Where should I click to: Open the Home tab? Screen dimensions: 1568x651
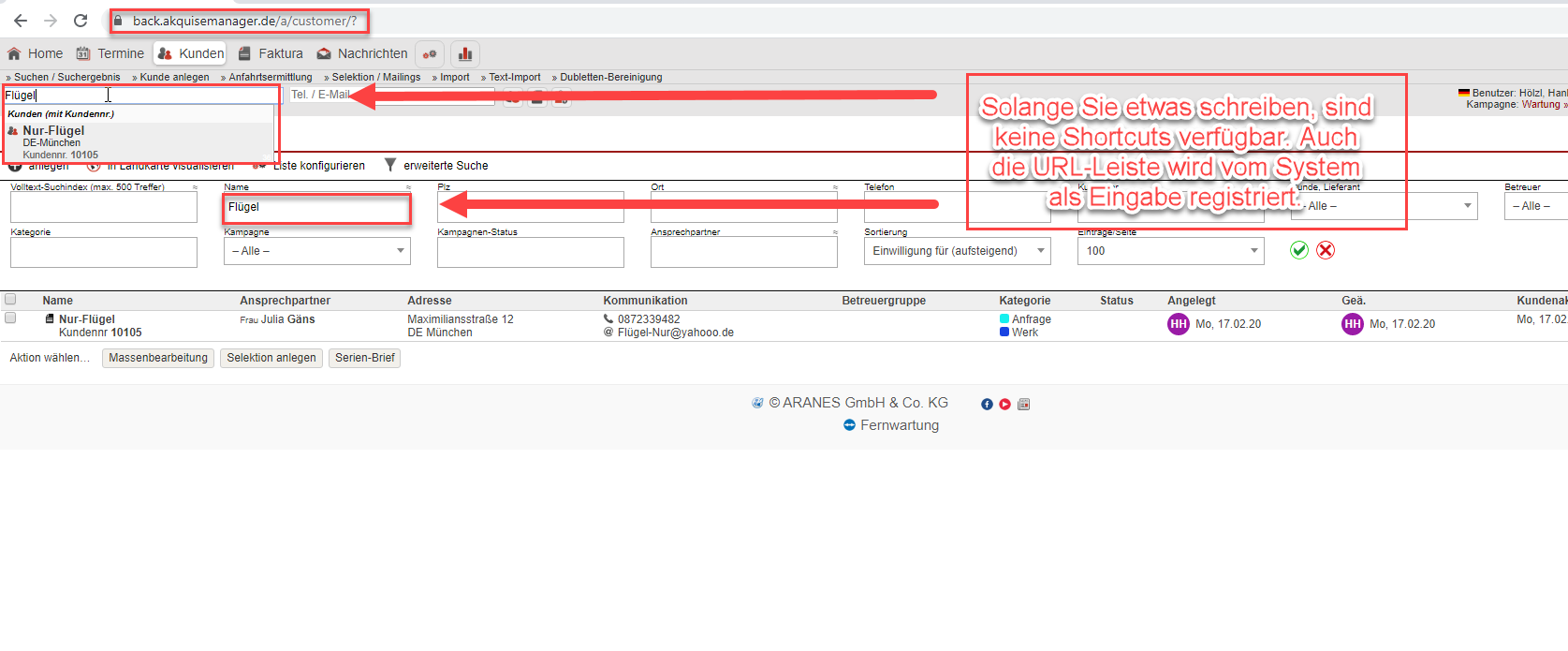coord(36,53)
